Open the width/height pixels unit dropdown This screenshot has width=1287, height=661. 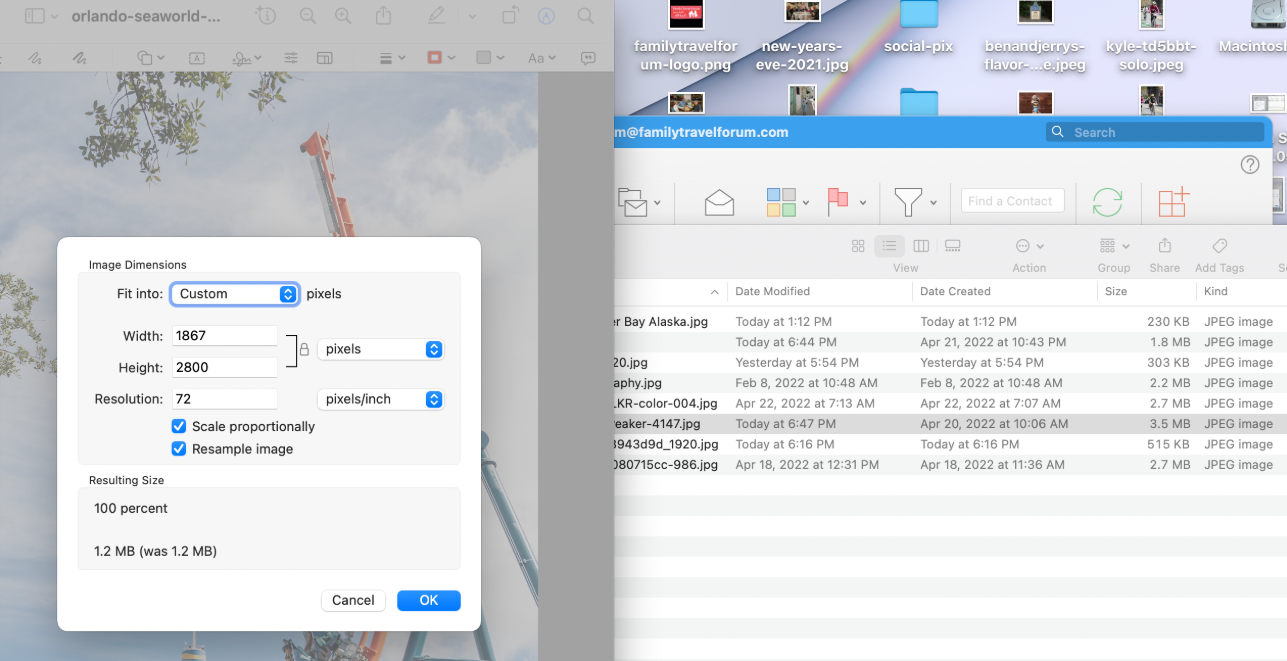(380, 349)
